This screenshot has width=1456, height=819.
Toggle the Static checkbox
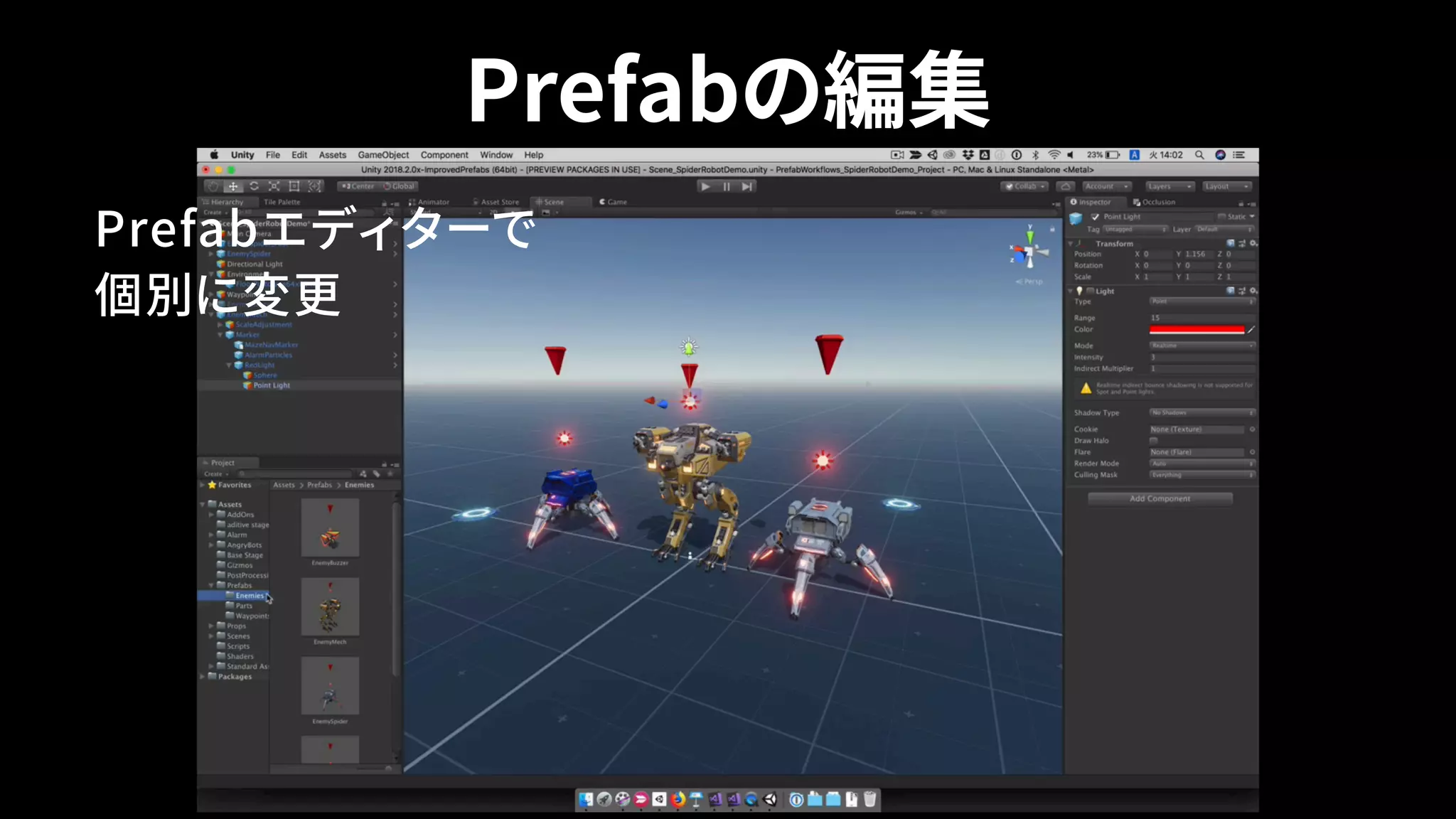(x=1221, y=217)
